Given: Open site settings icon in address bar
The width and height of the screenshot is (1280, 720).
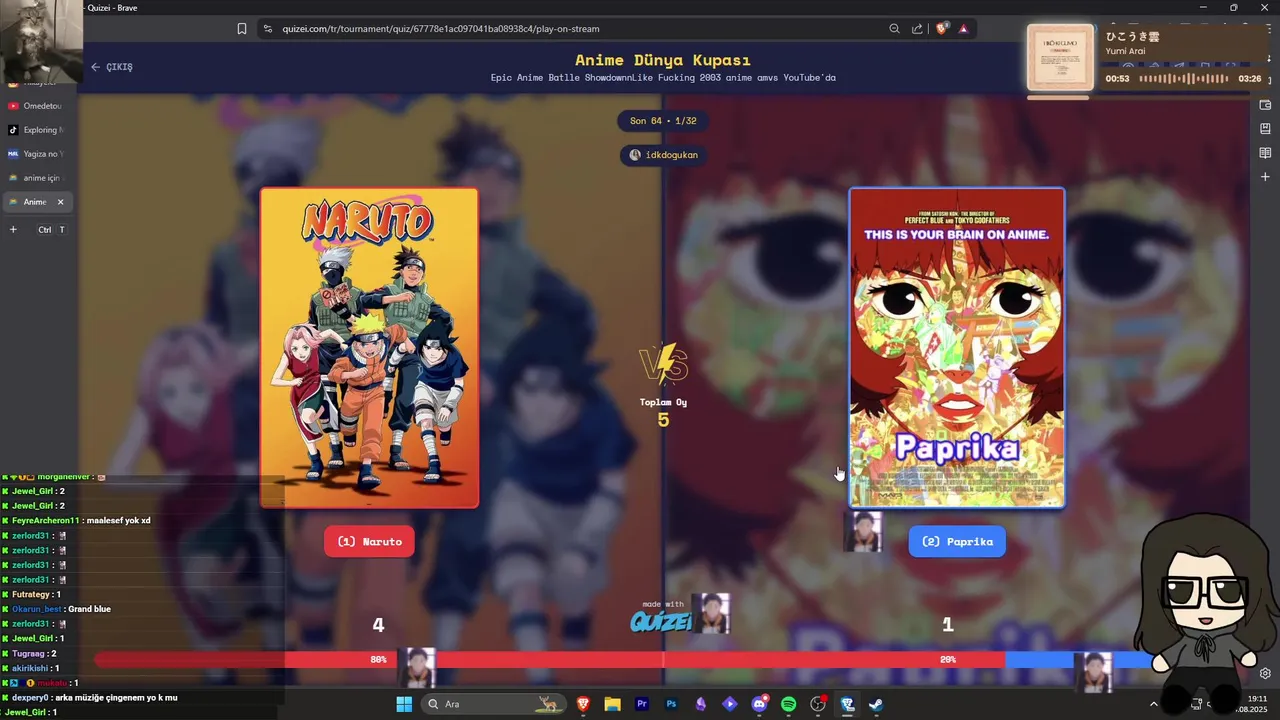Looking at the screenshot, I should (x=268, y=29).
